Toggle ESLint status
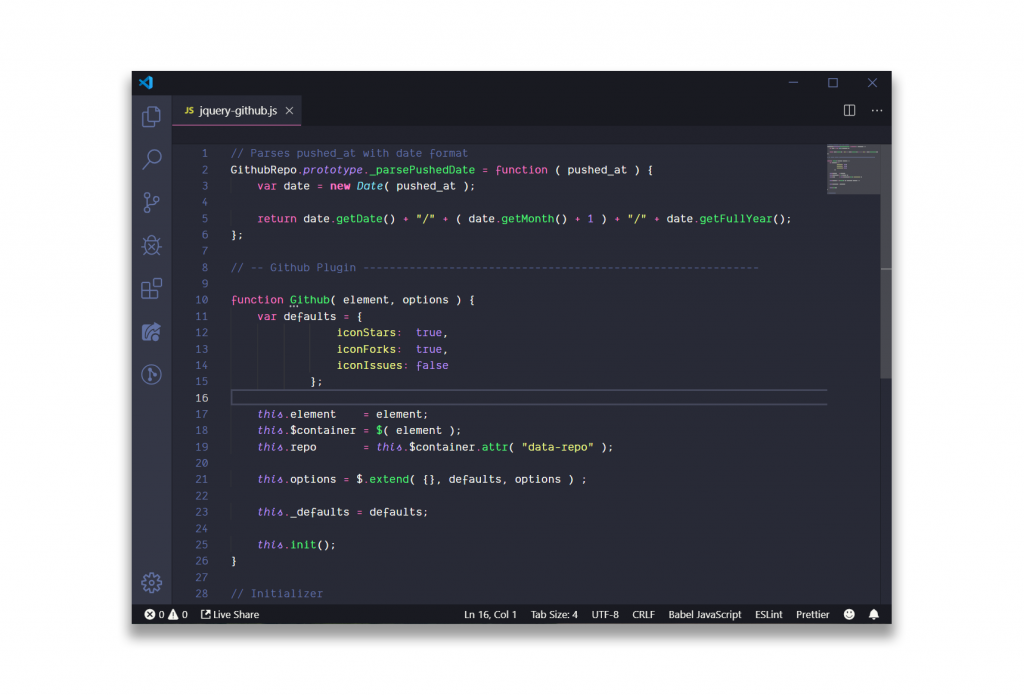 click(768, 614)
